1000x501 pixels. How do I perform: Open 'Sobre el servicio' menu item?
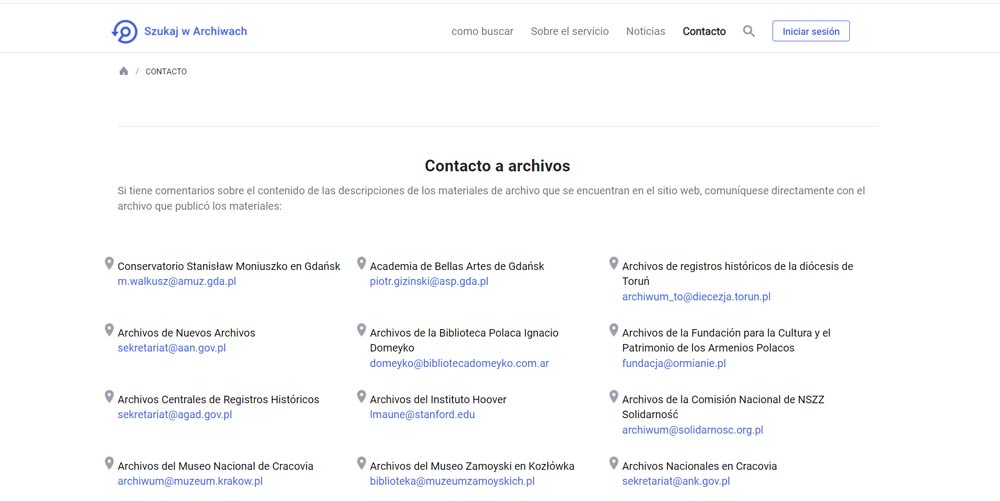click(x=570, y=31)
